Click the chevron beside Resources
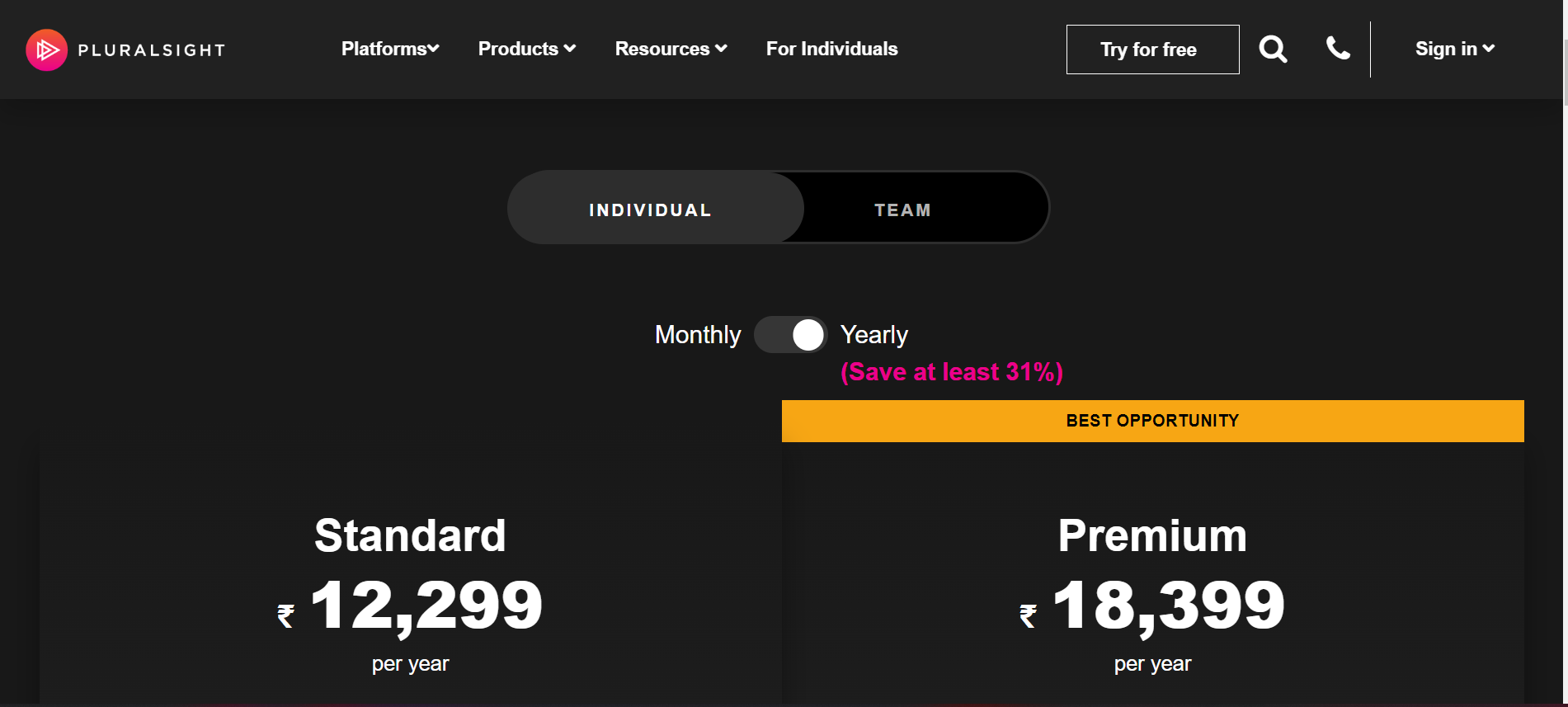 pyautogui.click(x=721, y=48)
